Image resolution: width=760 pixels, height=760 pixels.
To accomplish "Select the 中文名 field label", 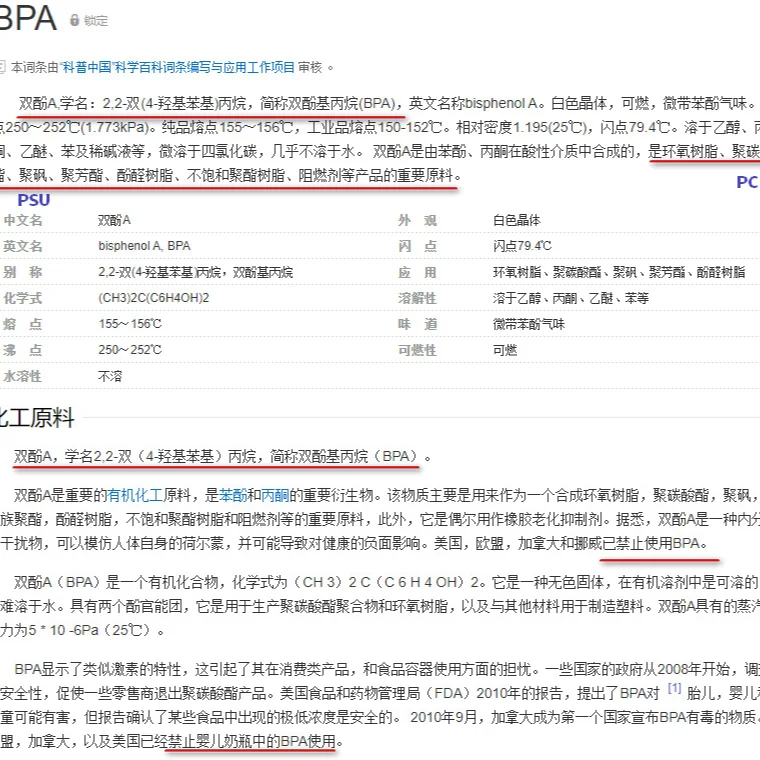I will click(23, 221).
